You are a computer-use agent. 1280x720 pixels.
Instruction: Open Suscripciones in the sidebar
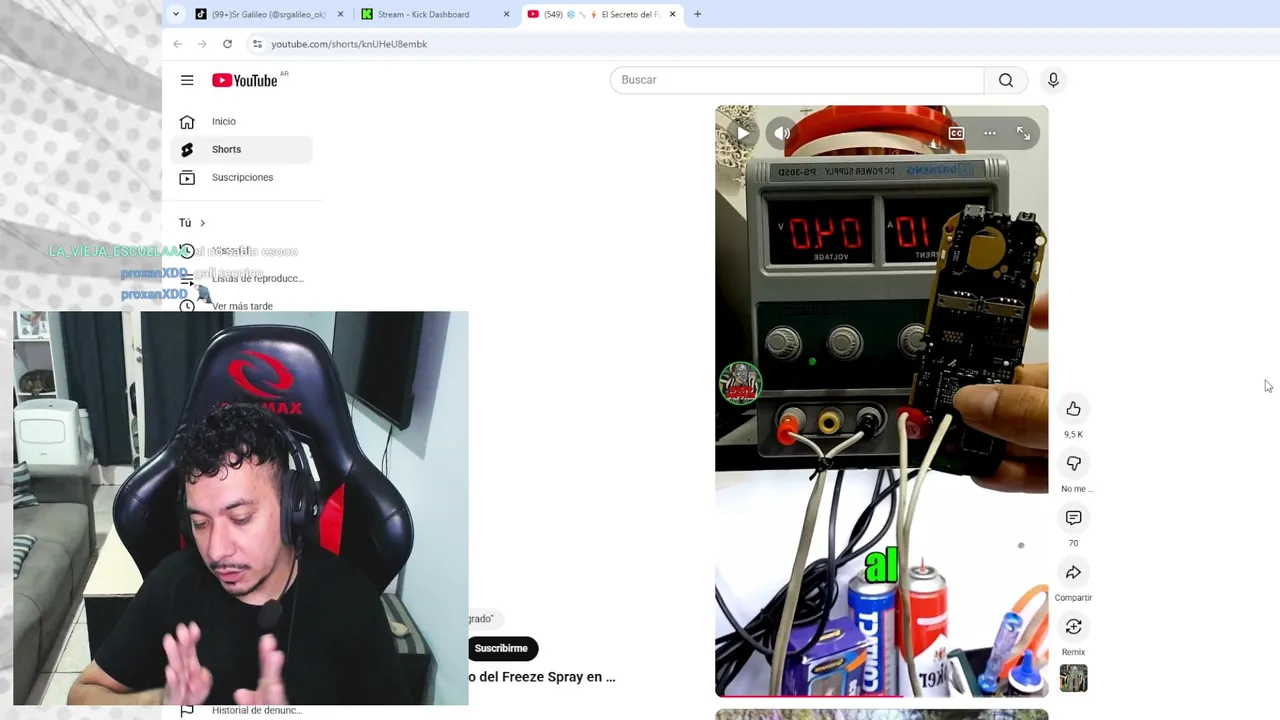(x=242, y=177)
